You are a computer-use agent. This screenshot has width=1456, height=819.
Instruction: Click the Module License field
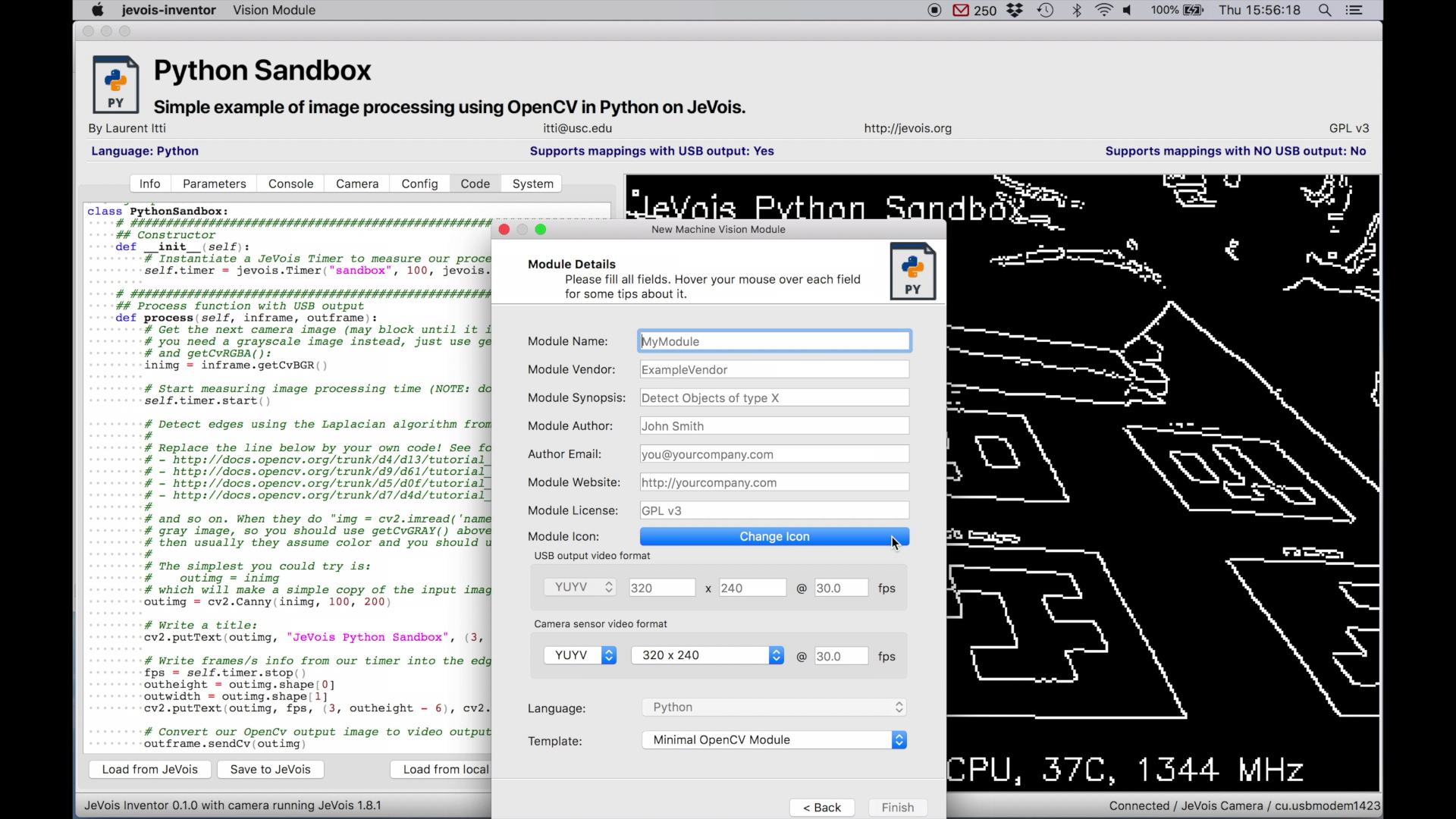click(x=774, y=510)
